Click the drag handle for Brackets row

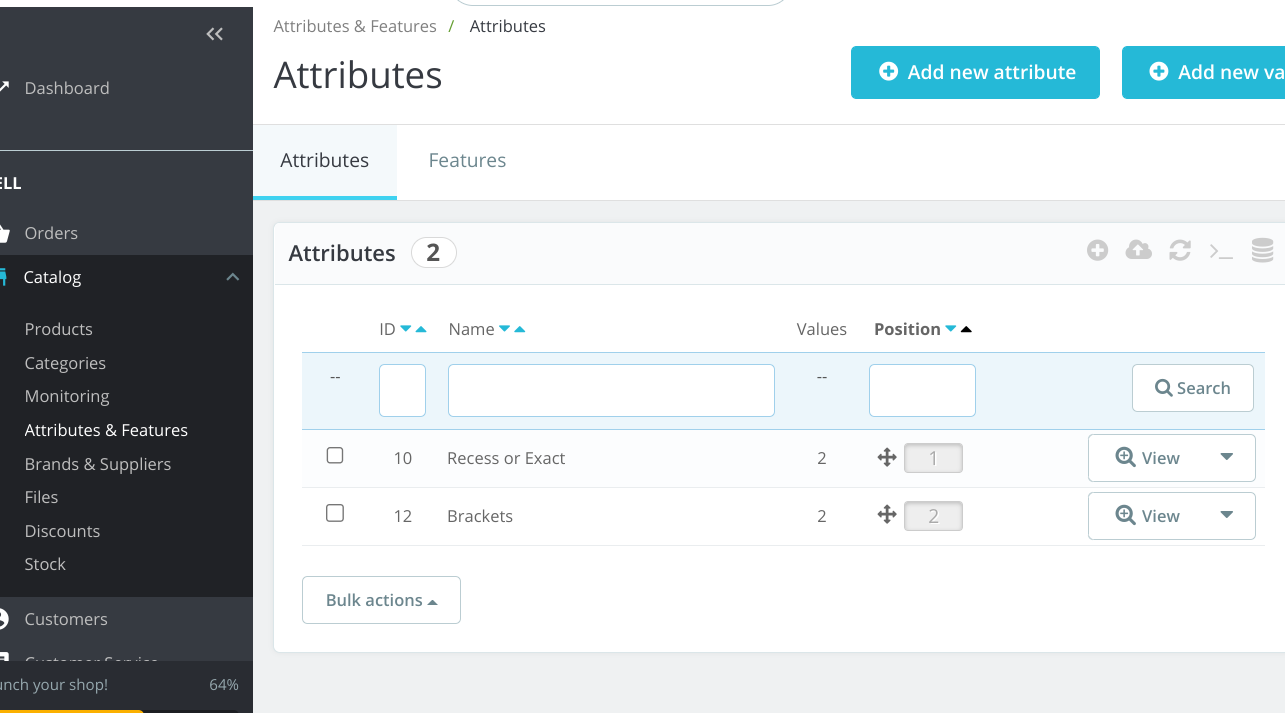click(886, 515)
